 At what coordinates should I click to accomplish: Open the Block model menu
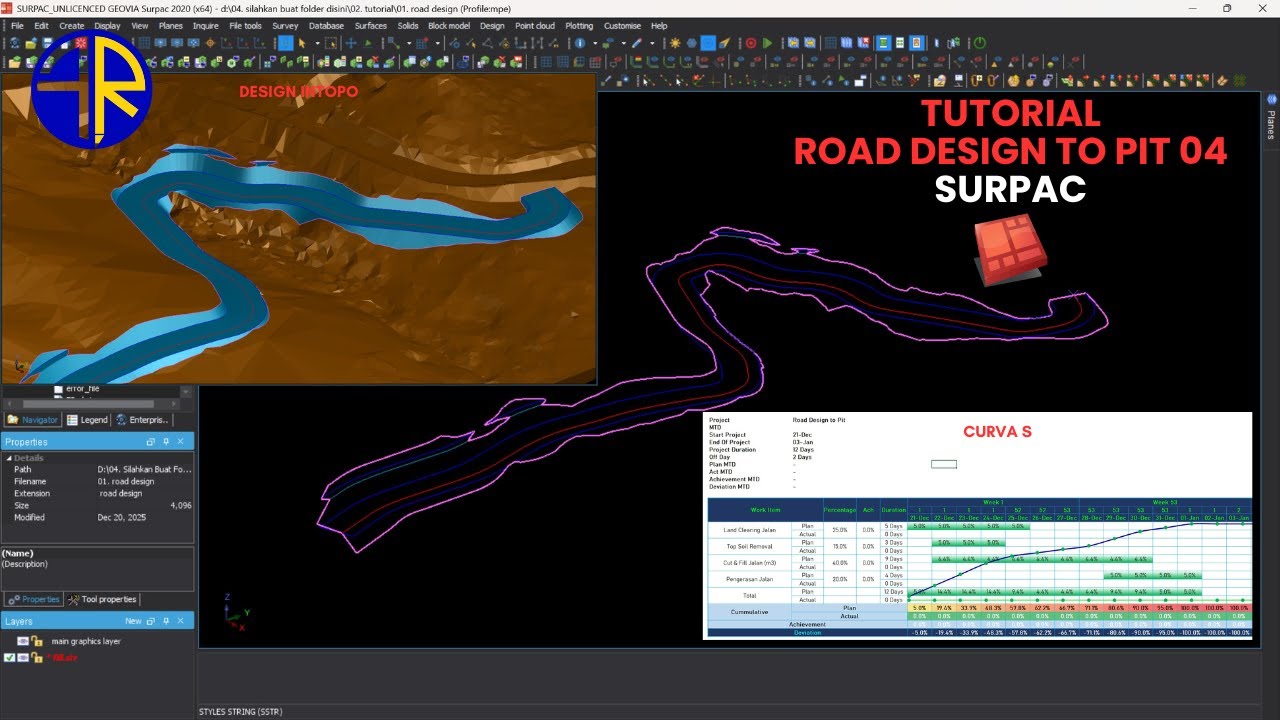click(449, 26)
